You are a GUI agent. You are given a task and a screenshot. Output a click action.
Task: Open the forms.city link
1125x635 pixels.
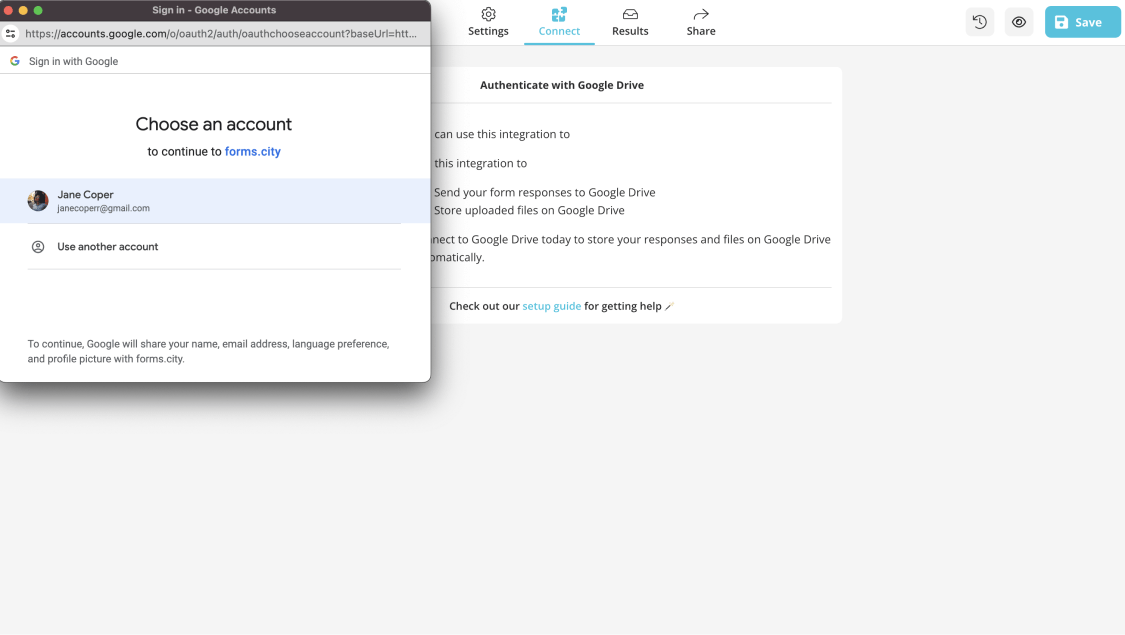[253, 151]
